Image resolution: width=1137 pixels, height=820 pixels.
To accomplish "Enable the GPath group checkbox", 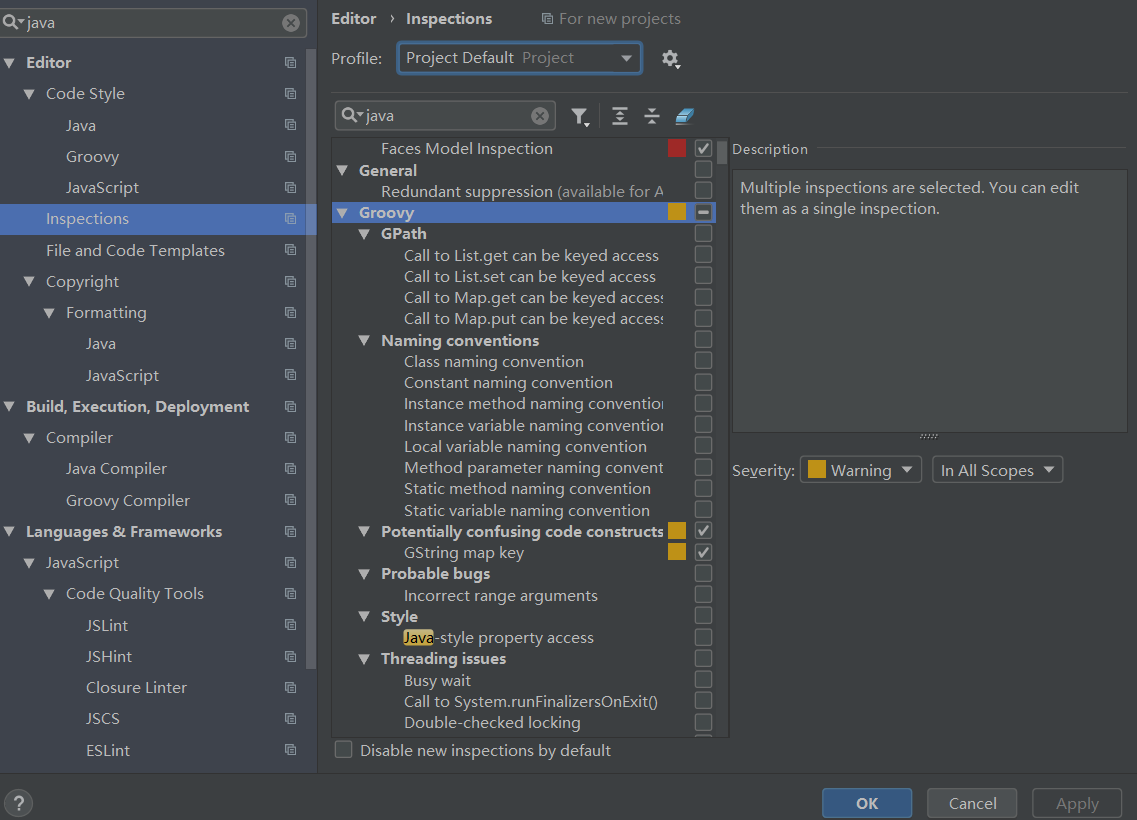I will pos(703,233).
